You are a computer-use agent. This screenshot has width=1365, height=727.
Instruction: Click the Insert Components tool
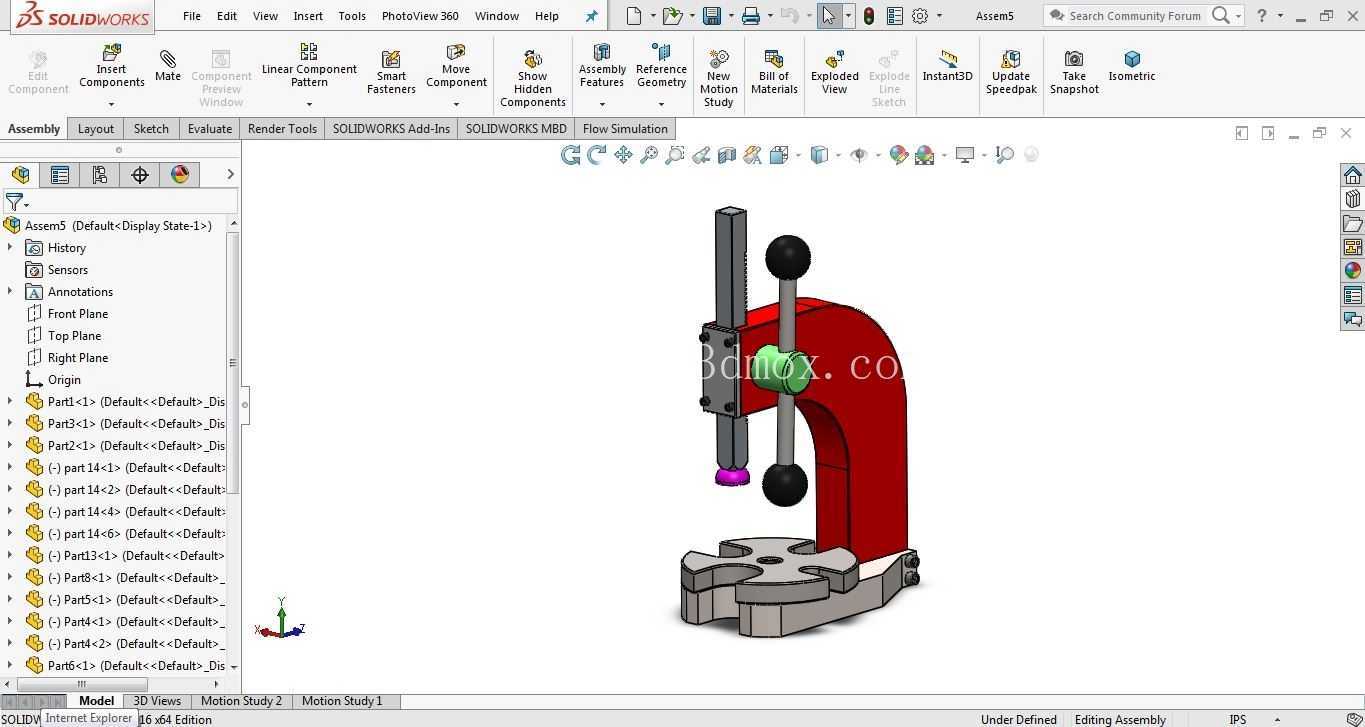(x=111, y=66)
